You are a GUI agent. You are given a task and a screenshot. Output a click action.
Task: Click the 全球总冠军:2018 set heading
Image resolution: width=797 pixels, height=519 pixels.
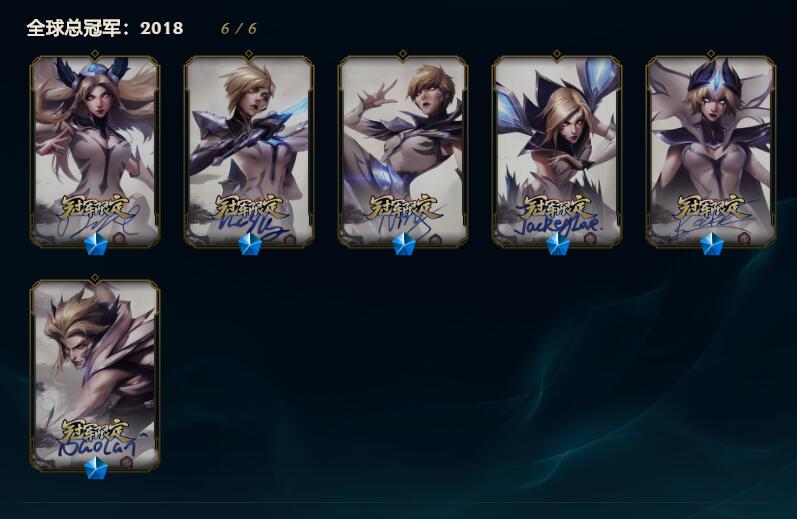(105, 28)
